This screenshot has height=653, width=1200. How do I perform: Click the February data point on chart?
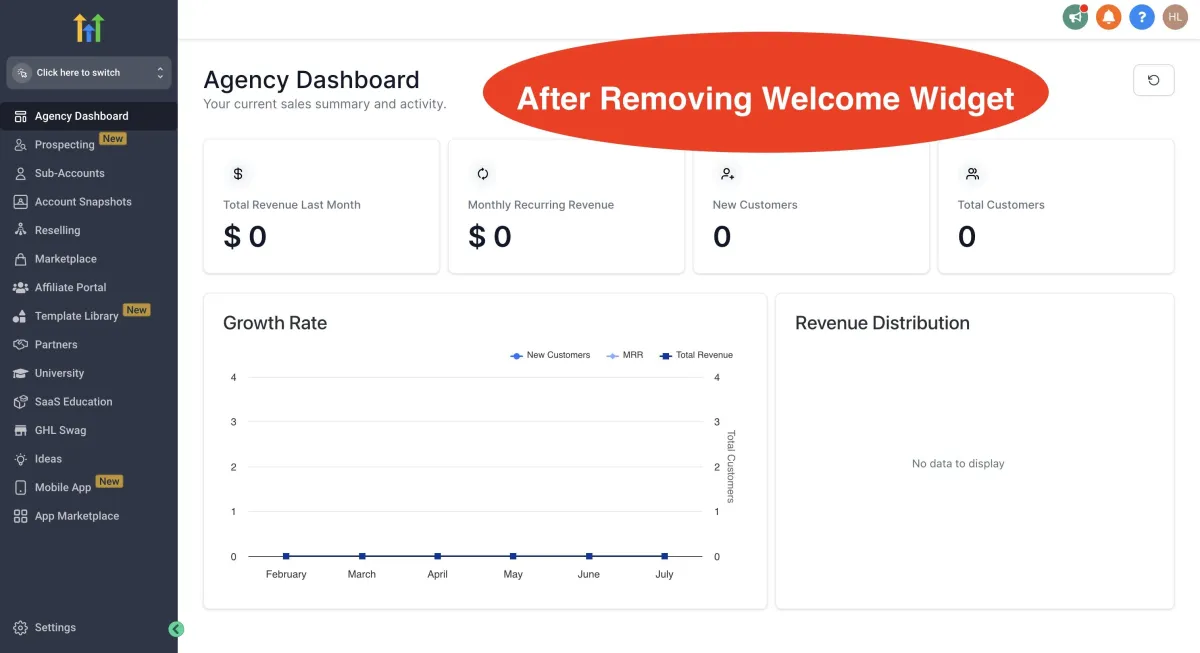(x=286, y=556)
